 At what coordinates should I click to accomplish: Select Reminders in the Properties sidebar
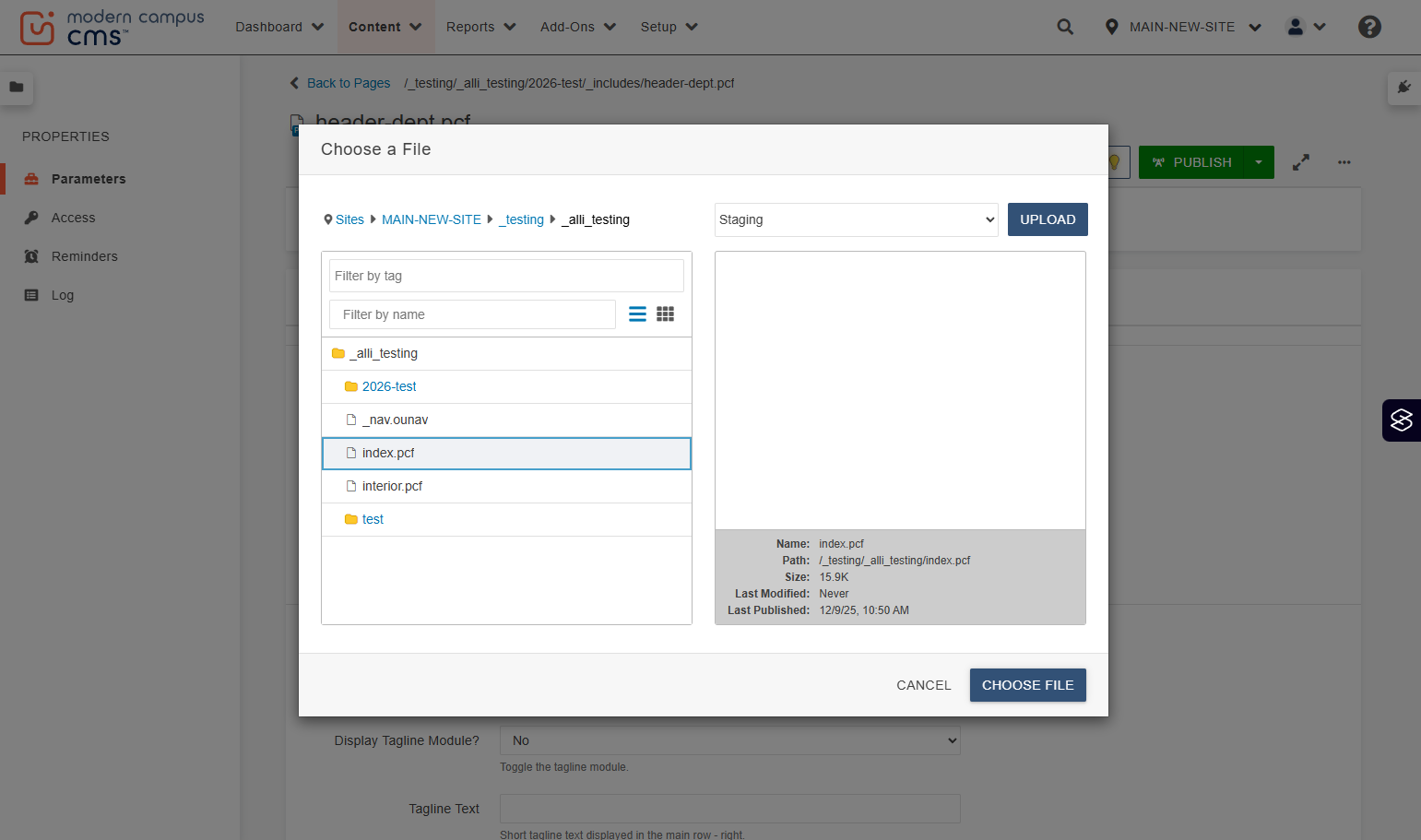[x=85, y=256]
